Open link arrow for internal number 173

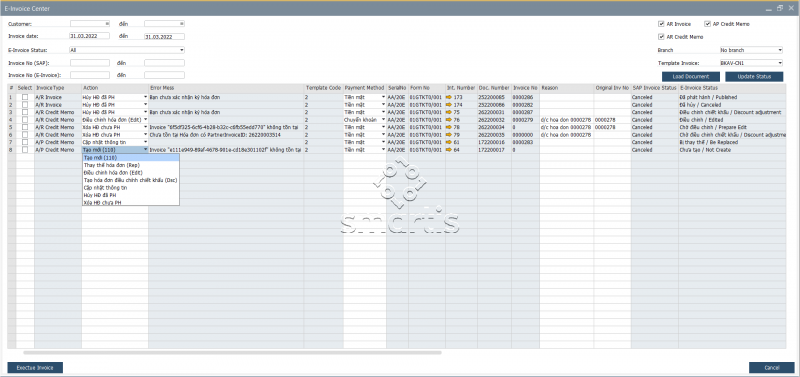449,97
